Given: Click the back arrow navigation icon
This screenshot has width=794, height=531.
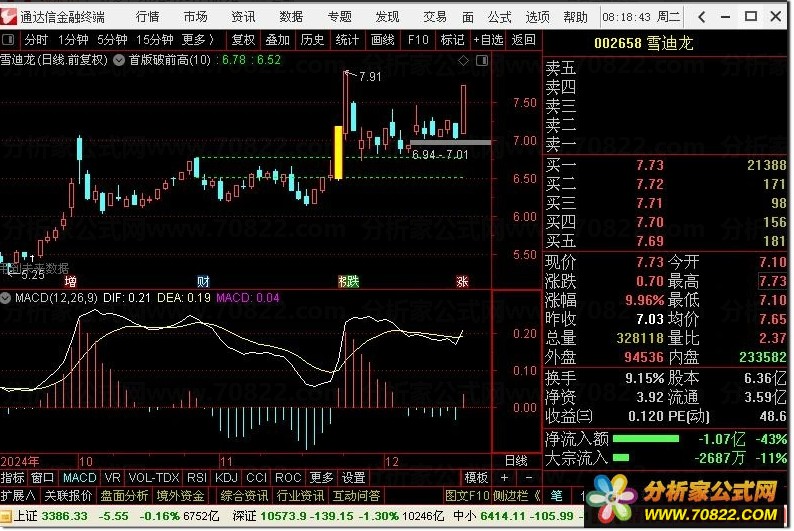Looking at the screenshot, I should [x=702, y=17].
